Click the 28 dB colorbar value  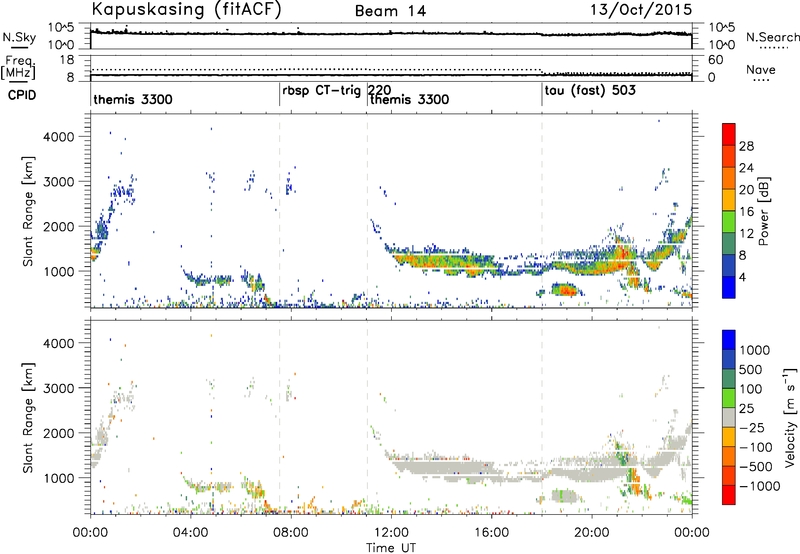[x=746, y=146]
